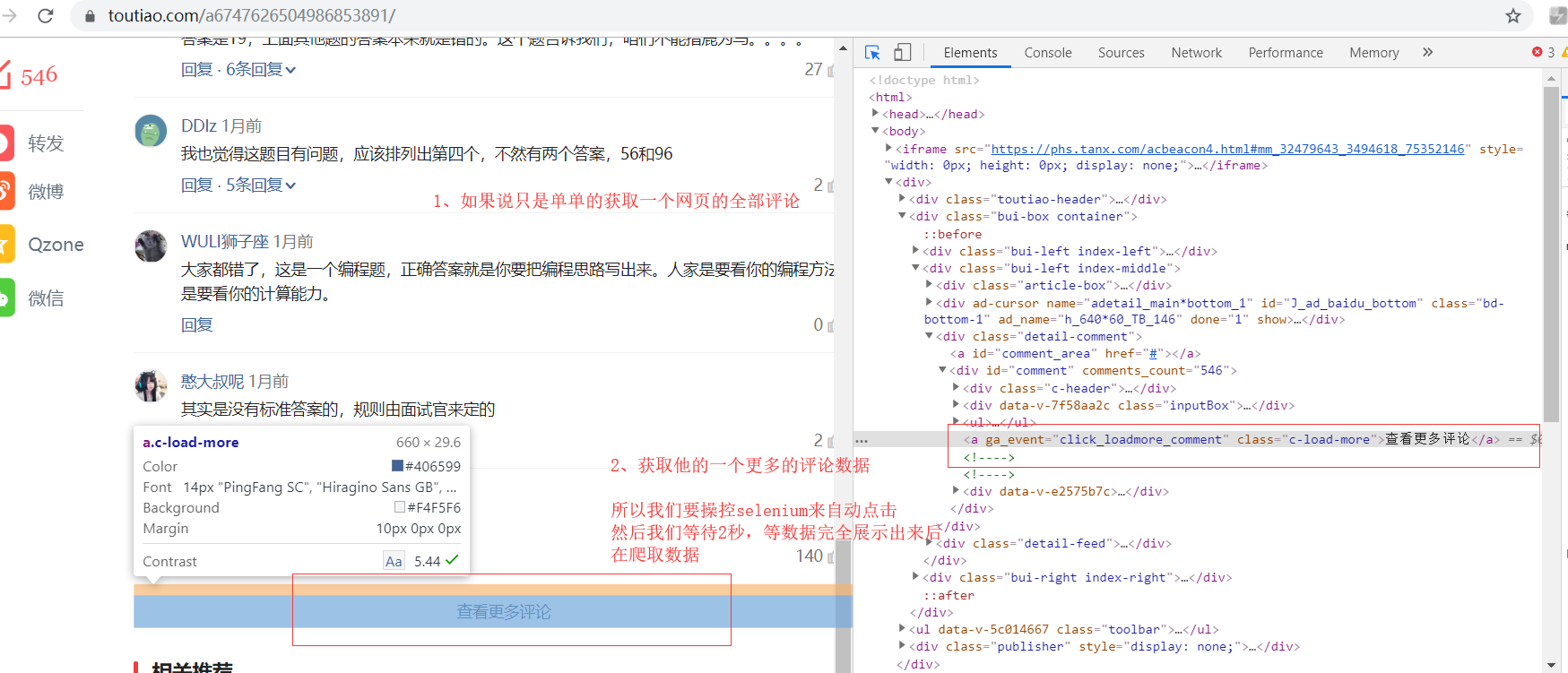The image size is (1568, 673).
Task: Click 回复 under WULI狮子座's comment
Action: [196, 324]
